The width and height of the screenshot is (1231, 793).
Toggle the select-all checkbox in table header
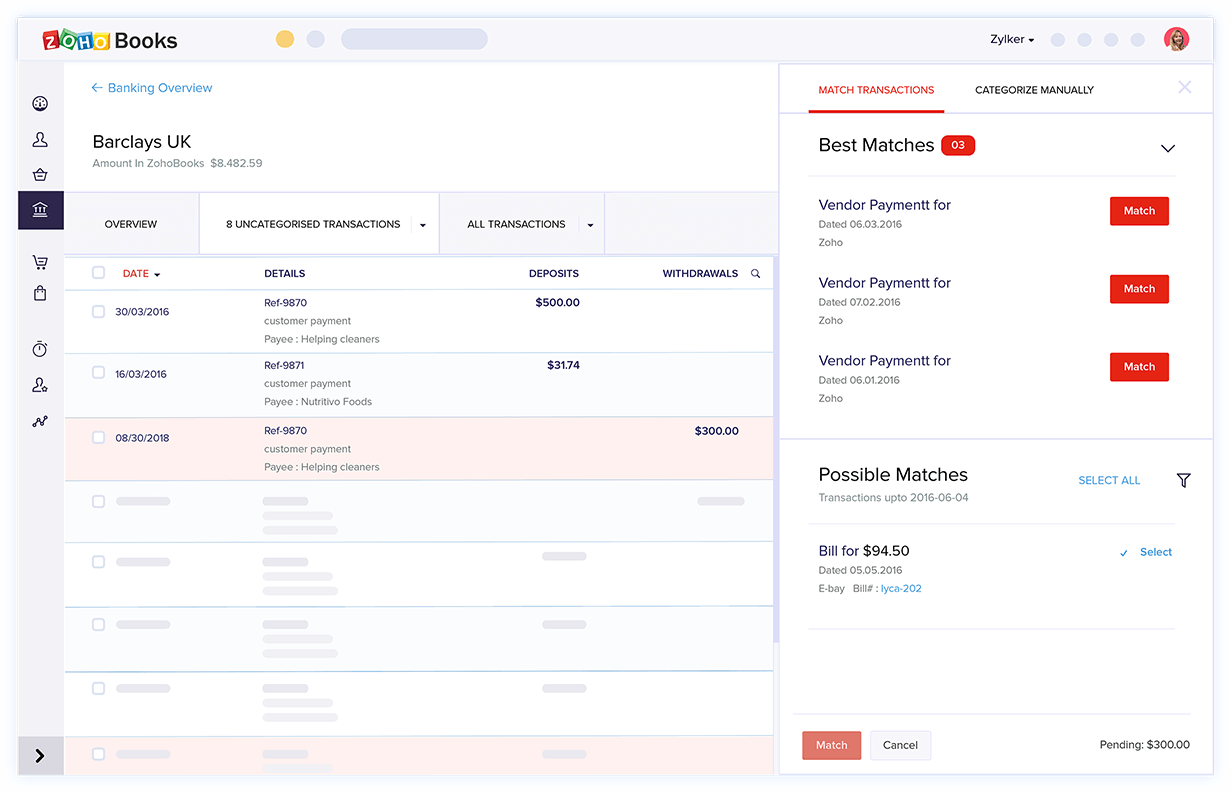pyautogui.click(x=98, y=273)
